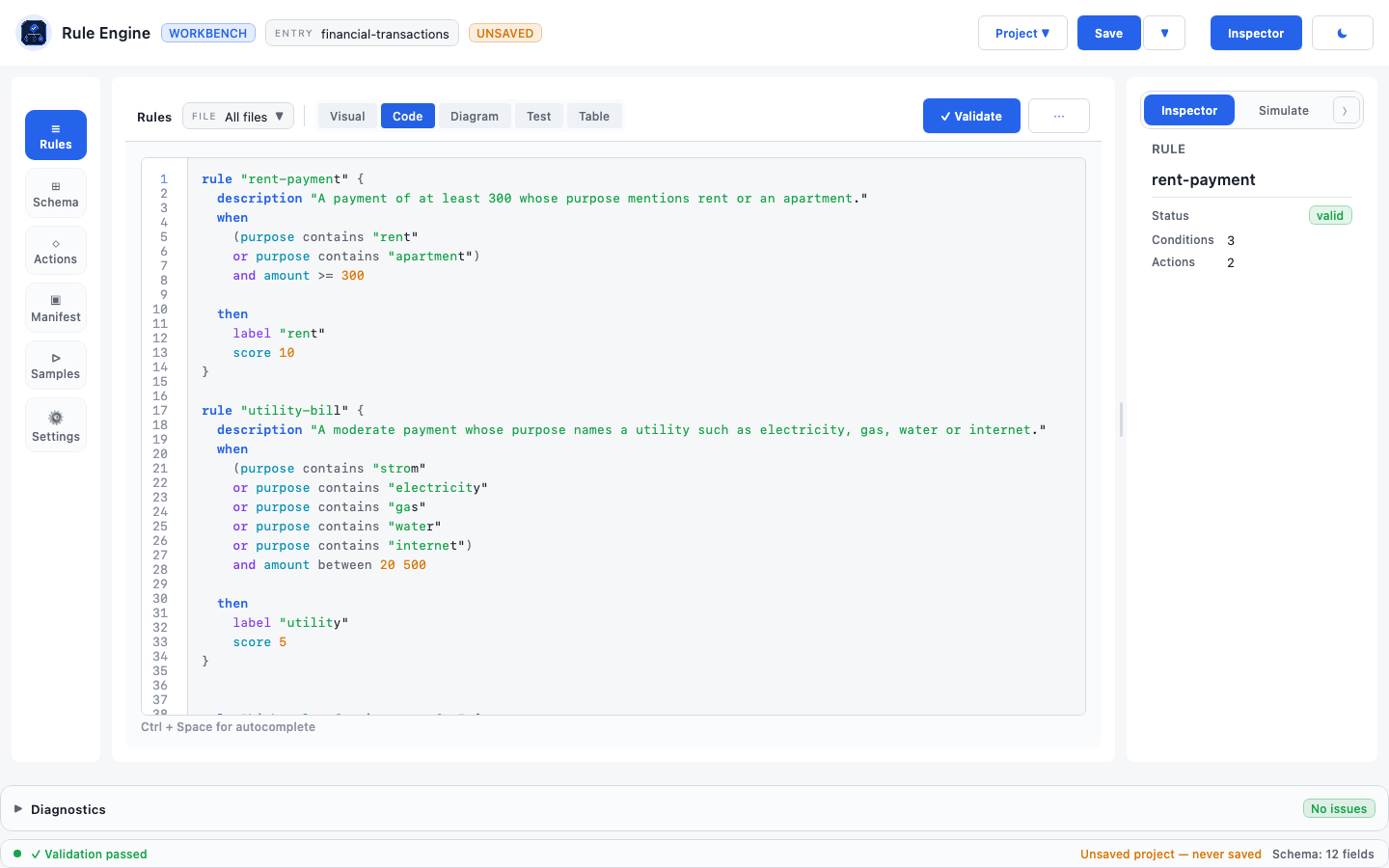Switch to the Code view tab

(x=408, y=116)
